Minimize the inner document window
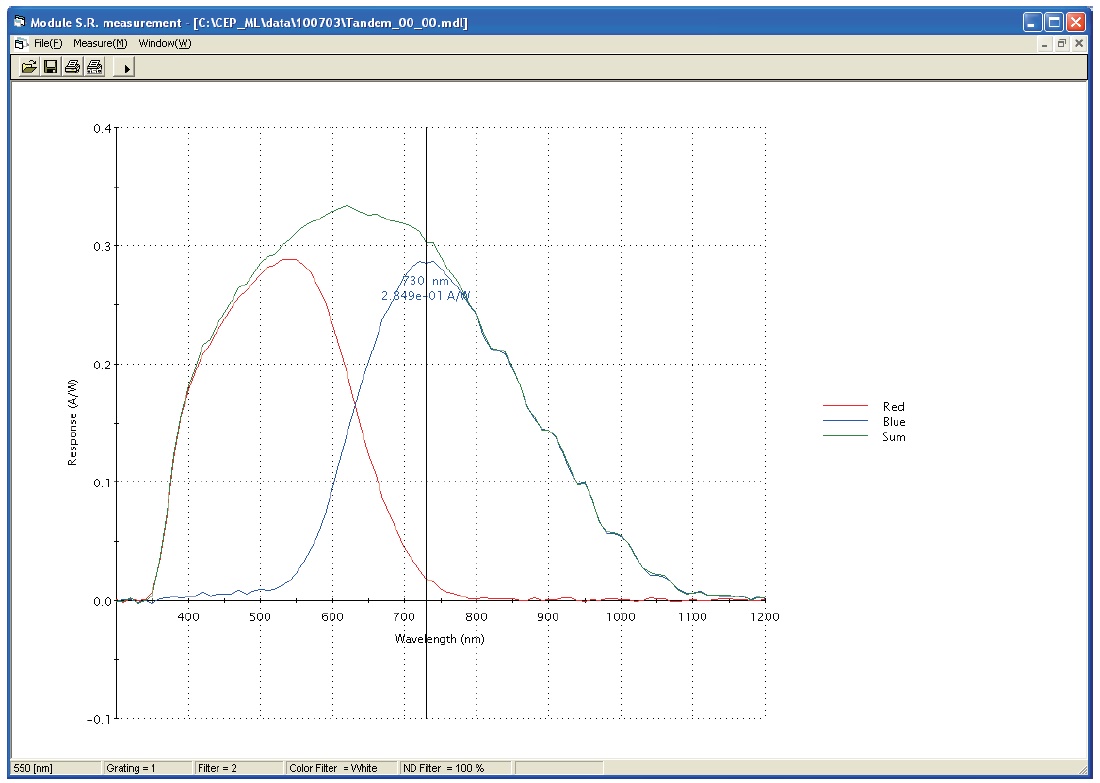Image resolution: width=1100 pixels, height=783 pixels. pyautogui.click(x=1045, y=44)
